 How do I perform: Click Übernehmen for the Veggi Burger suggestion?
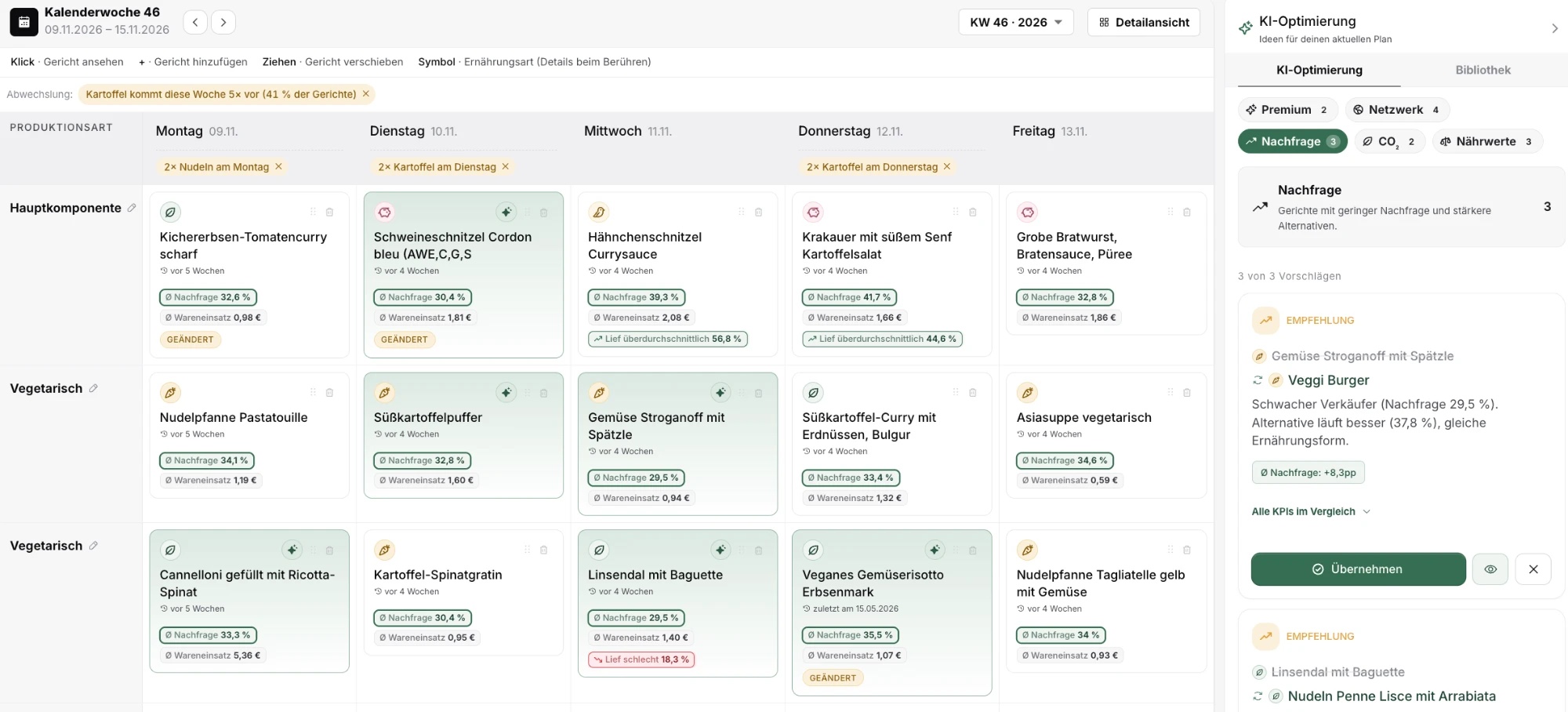(x=1358, y=569)
